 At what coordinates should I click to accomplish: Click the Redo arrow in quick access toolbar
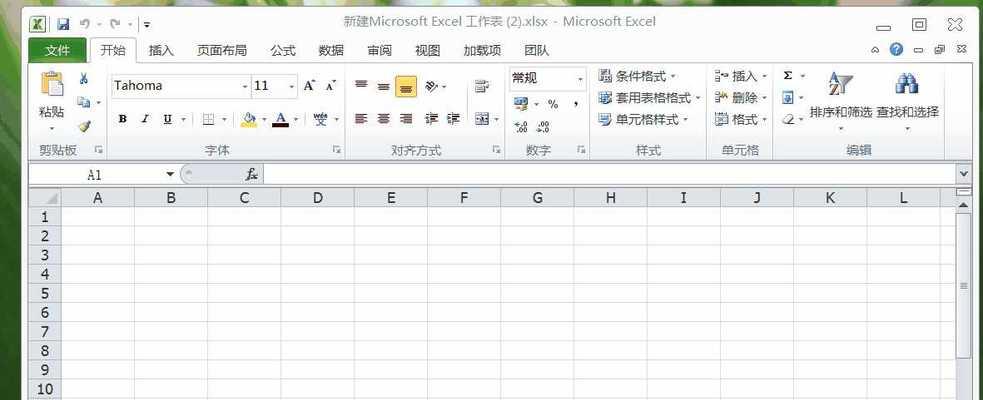coord(114,24)
